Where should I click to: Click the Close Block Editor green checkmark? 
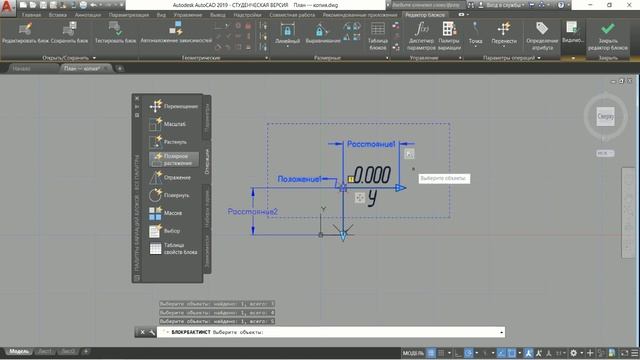pyautogui.click(x=608, y=29)
